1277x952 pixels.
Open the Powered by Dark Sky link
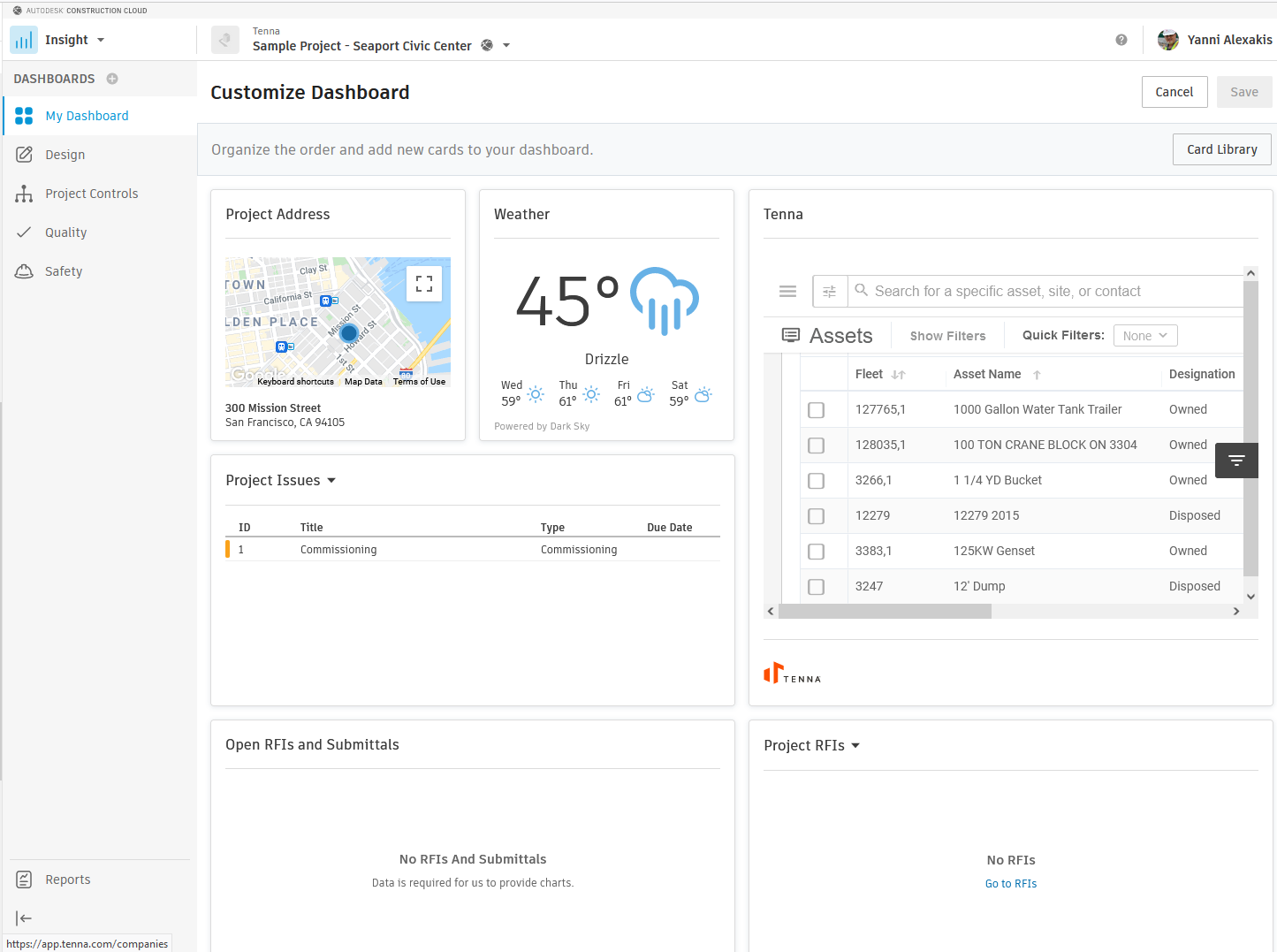pyautogui.click(x=542, y=426)
